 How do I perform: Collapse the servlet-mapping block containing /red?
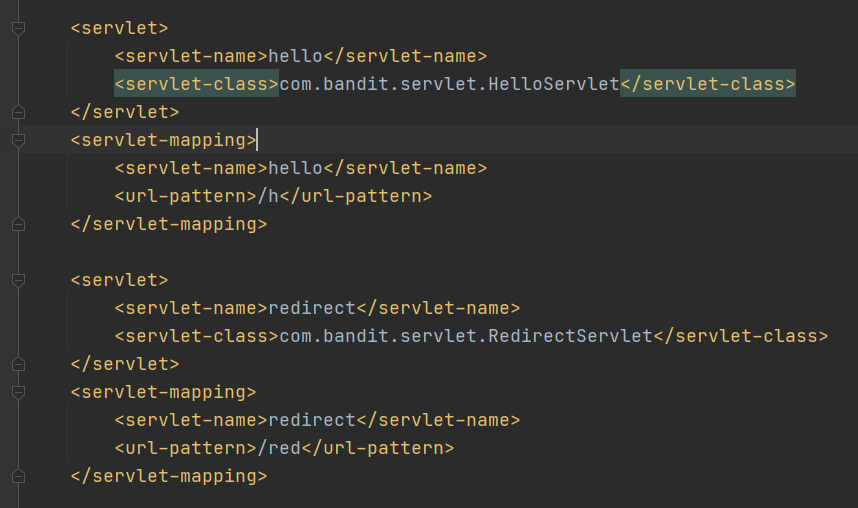(x=18, y=392)
